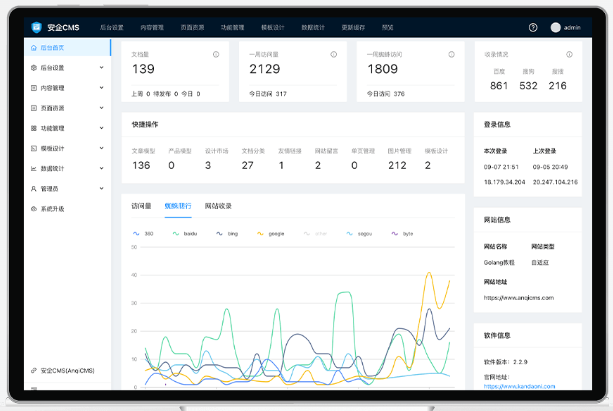Click the info icon on 一周蜘蛛访问 card

(x=452, y=54)
